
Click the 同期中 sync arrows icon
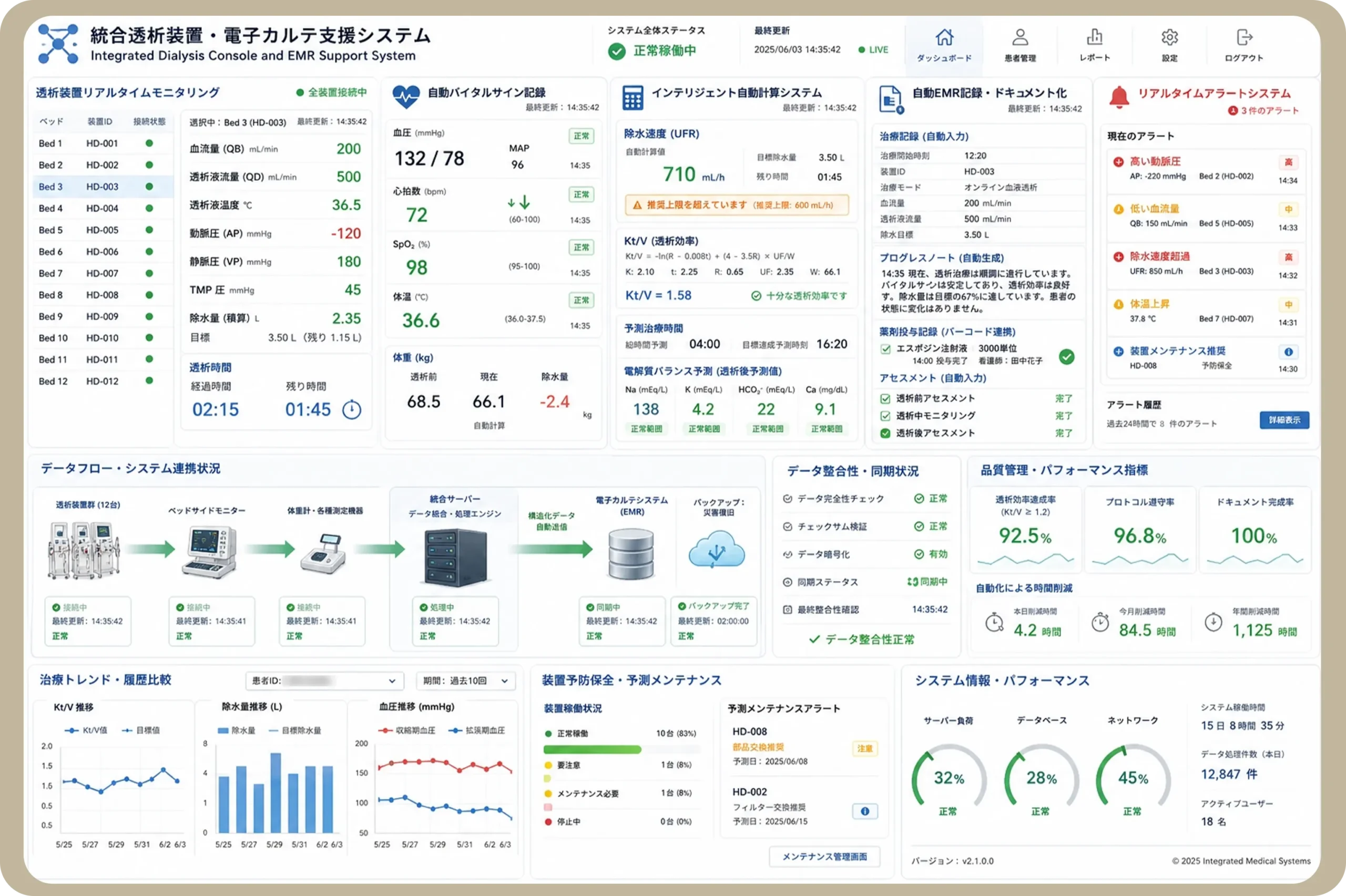tap(912, 582)
